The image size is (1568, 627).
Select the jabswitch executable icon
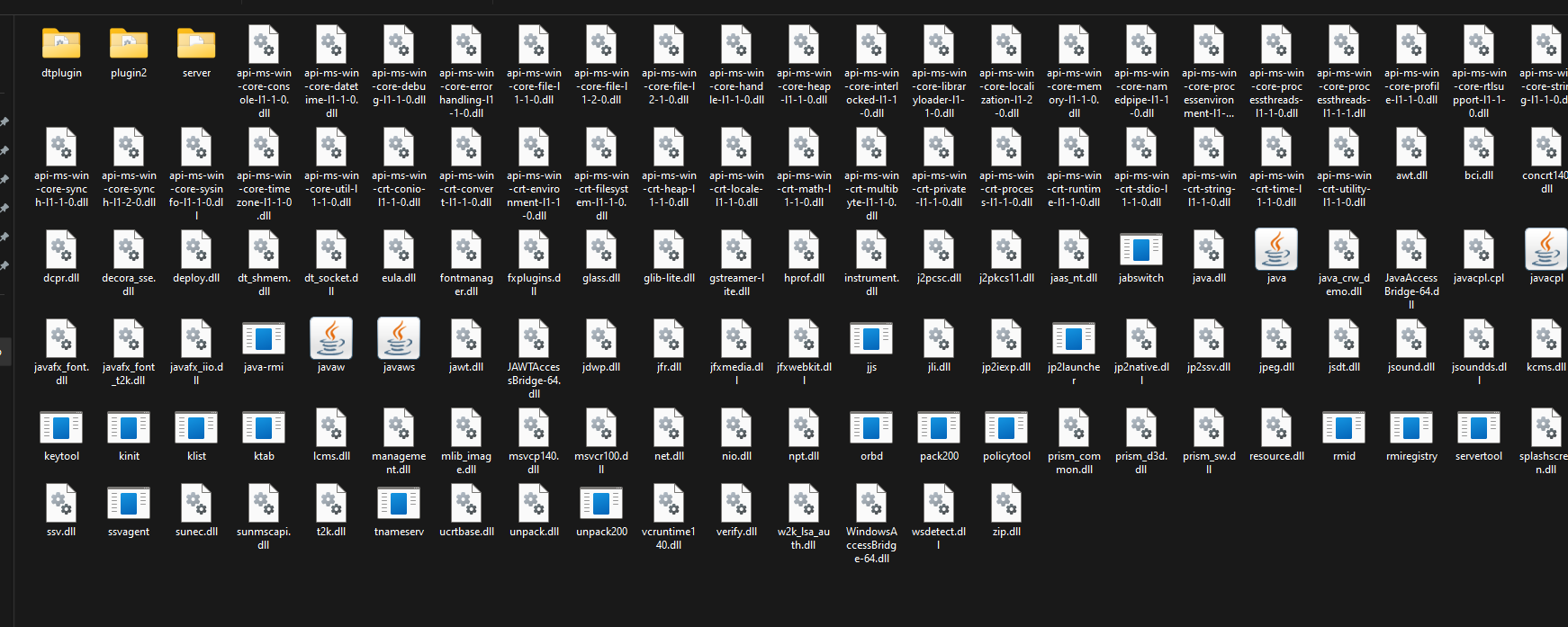pos(1141,249)
